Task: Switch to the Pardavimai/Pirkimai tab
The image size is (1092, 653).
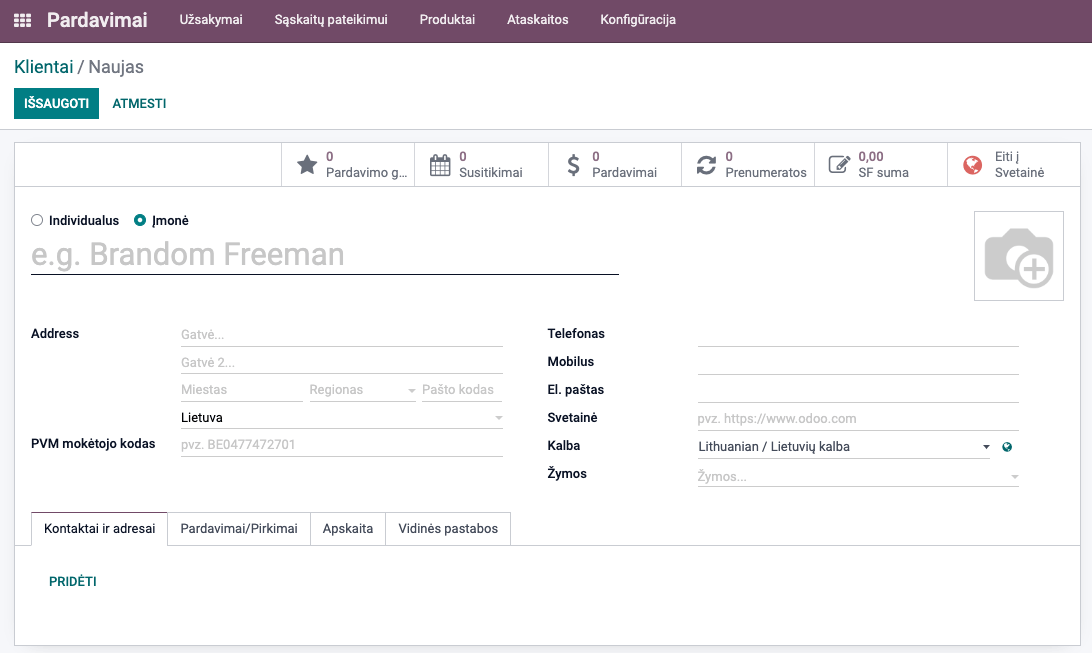Action: click(x=239, y=529)
